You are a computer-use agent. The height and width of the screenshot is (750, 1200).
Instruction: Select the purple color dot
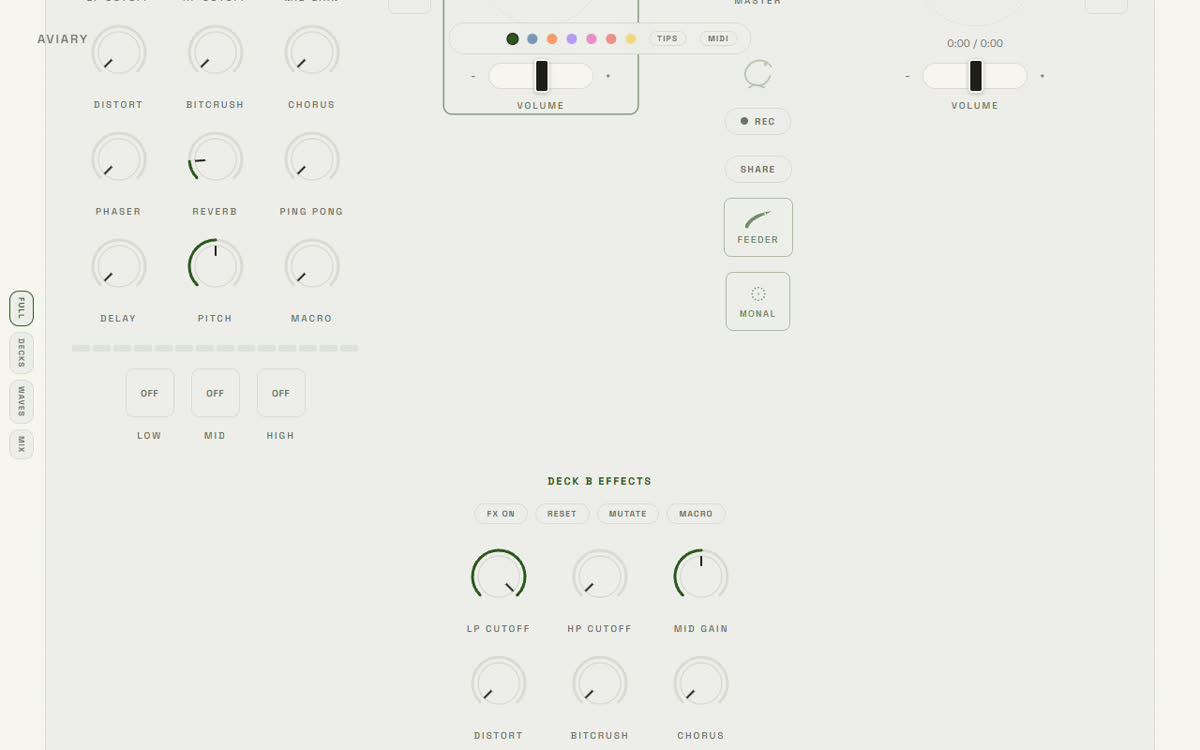572,39
